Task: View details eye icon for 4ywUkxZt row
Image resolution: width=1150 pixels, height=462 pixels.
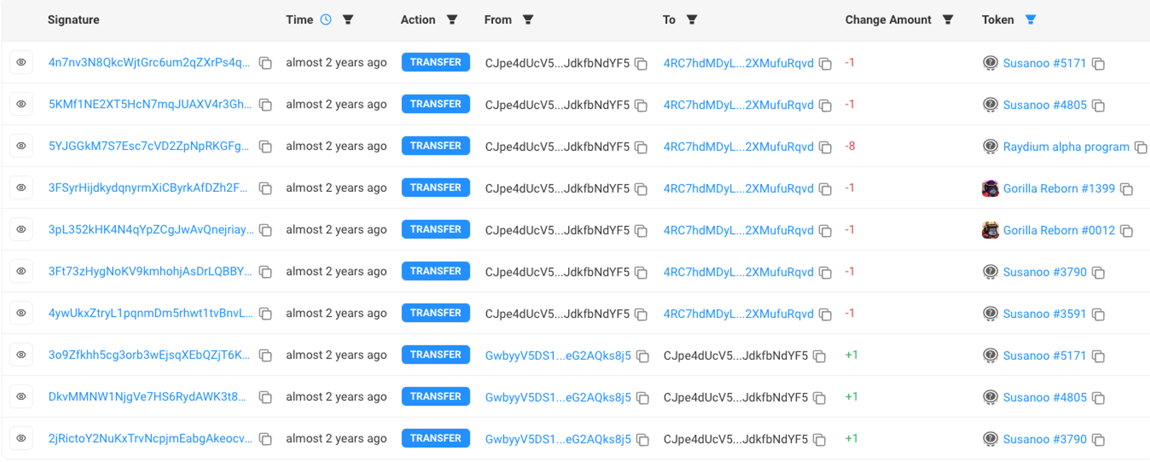Action: pyautogui.click(x=21, y=314)
